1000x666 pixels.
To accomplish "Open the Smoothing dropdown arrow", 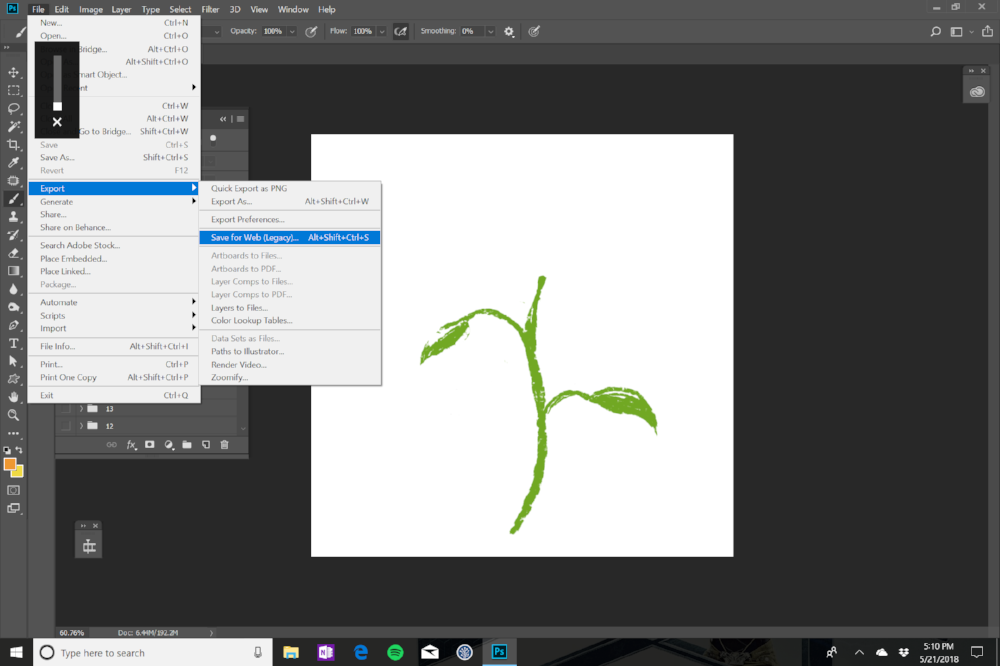I will coord(490,31).
